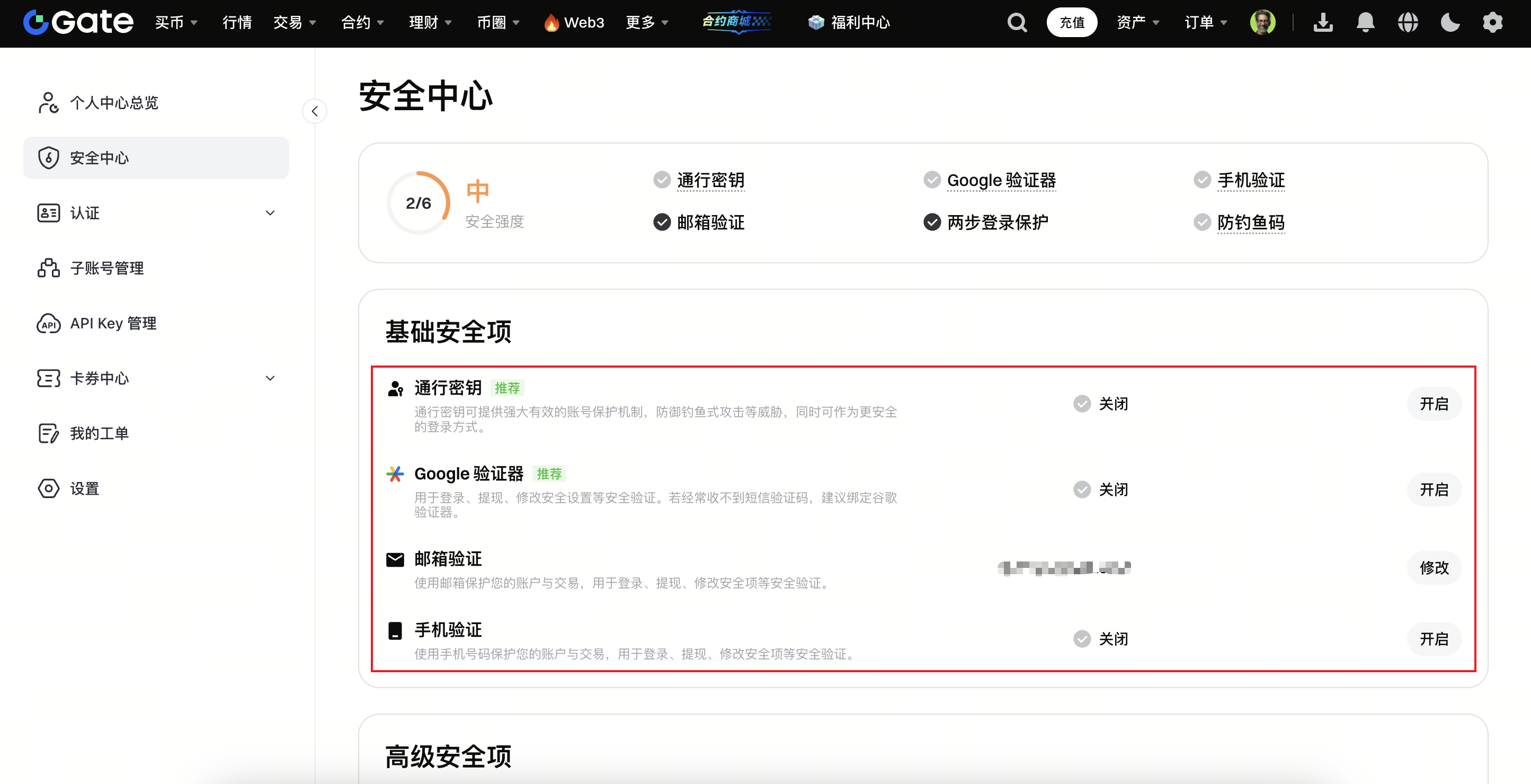Click 修改 for 邮箱验证
The height and width of the screenshot is (784, 1531).
1434,568
